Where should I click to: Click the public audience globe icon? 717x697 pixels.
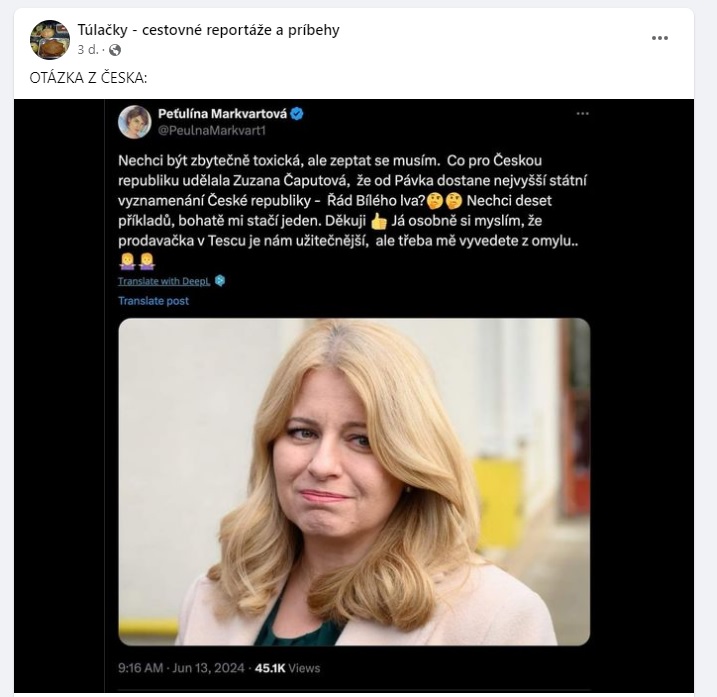tap(114, 49)
